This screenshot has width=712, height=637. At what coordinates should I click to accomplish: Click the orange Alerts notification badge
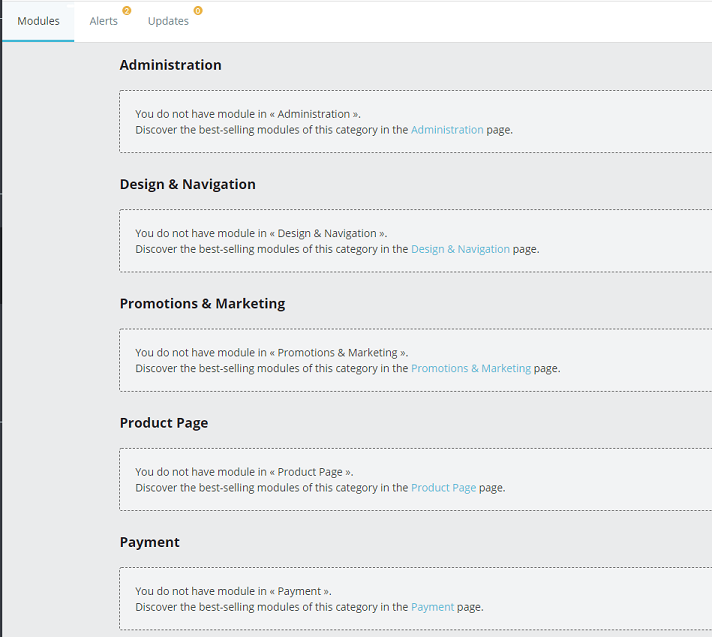(127, 11)
